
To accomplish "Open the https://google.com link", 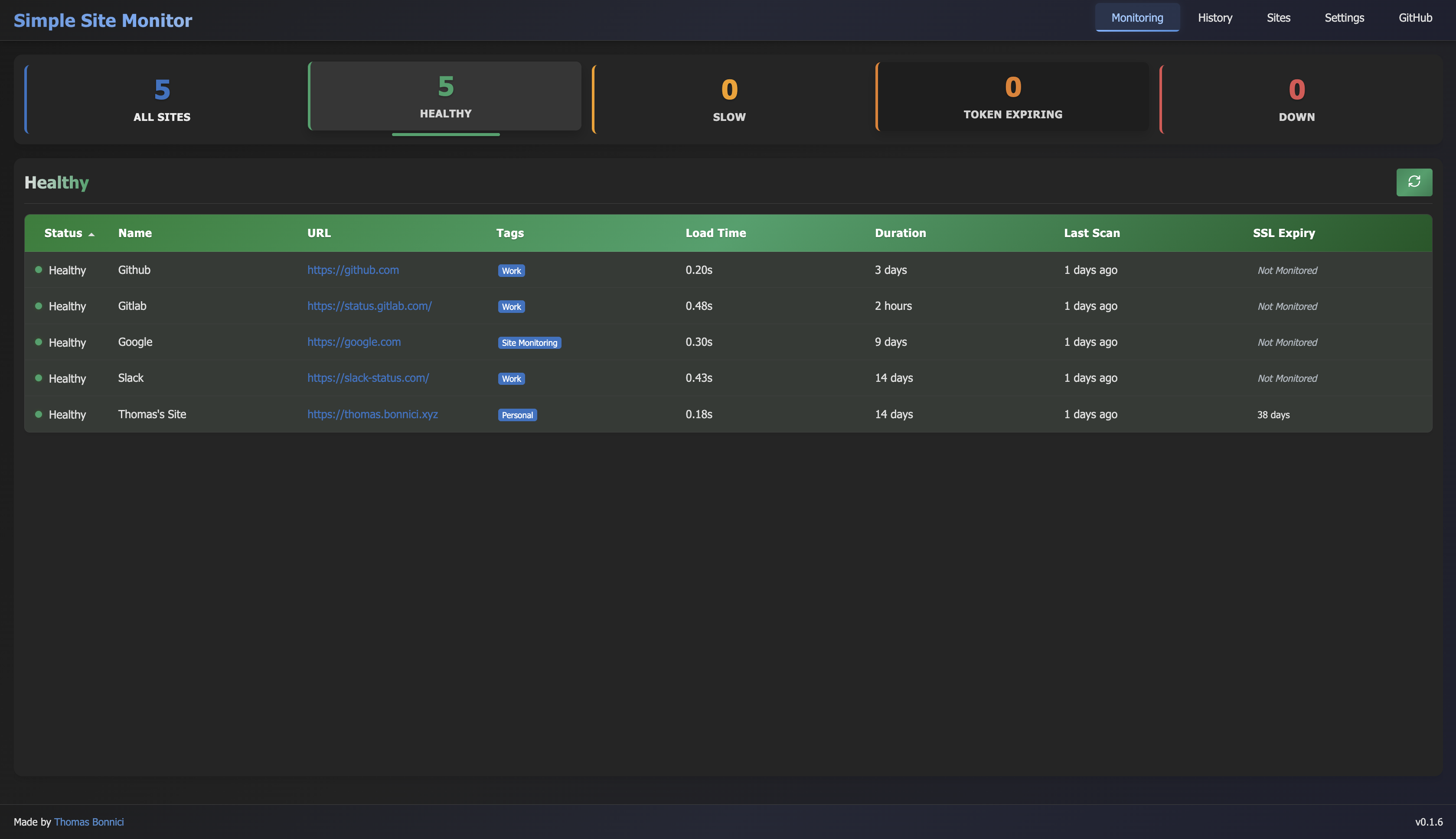I will [x=354, y=341].
